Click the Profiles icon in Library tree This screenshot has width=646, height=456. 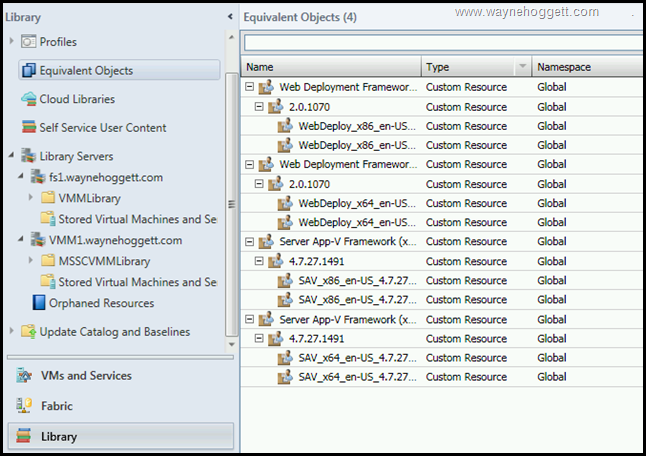tap(28, 42)
